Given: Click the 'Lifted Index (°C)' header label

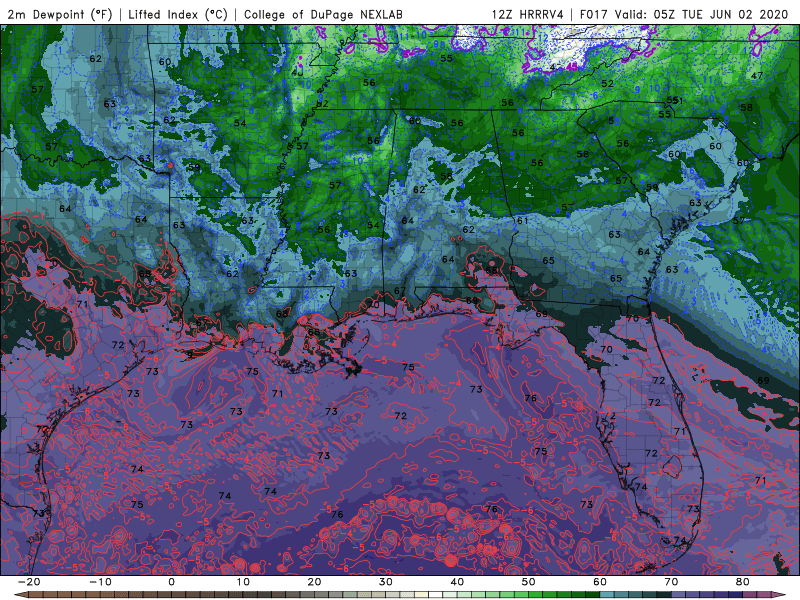Looking at the screenshot, I should coord(178,14).
